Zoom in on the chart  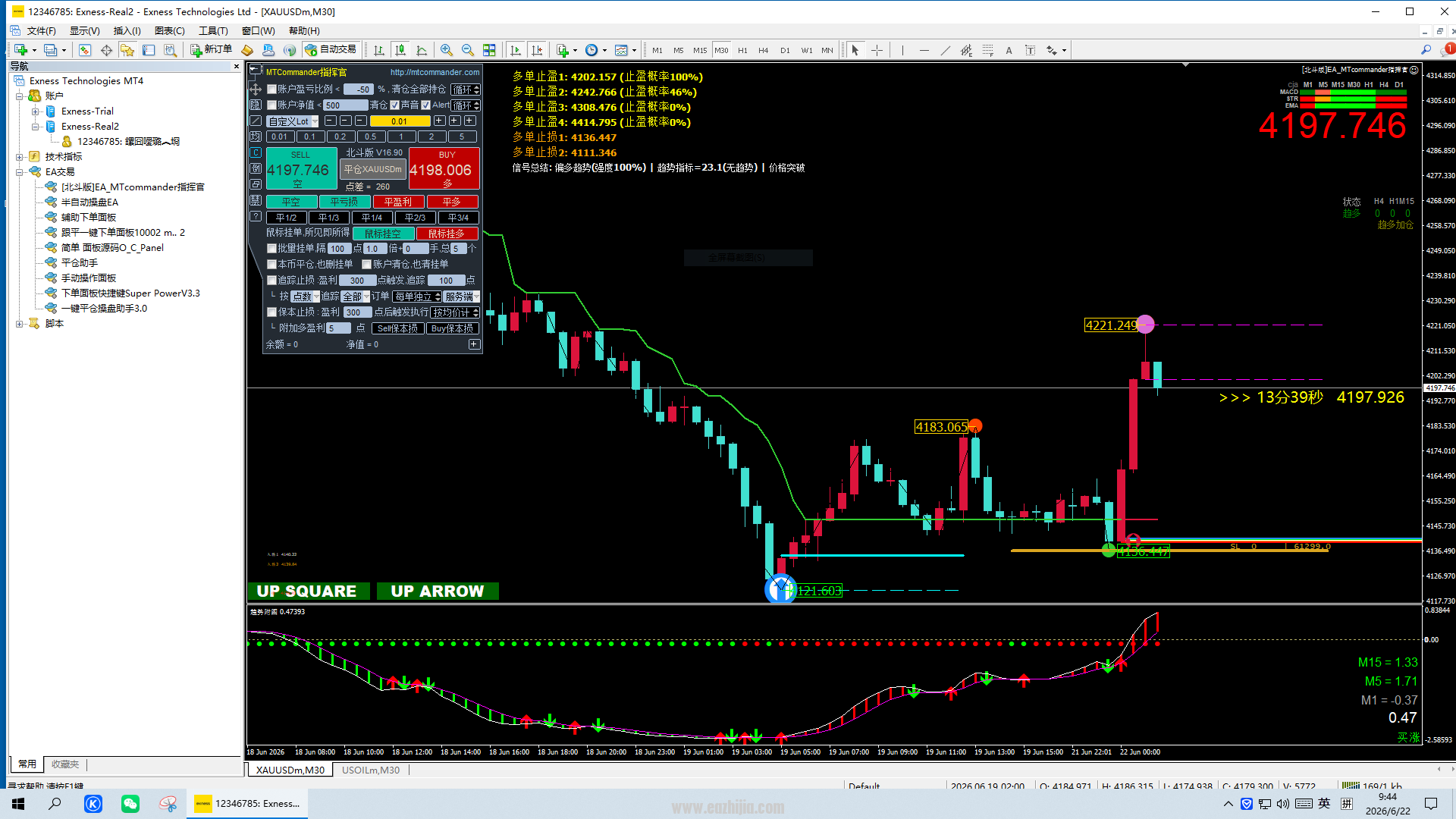(447, 50)
